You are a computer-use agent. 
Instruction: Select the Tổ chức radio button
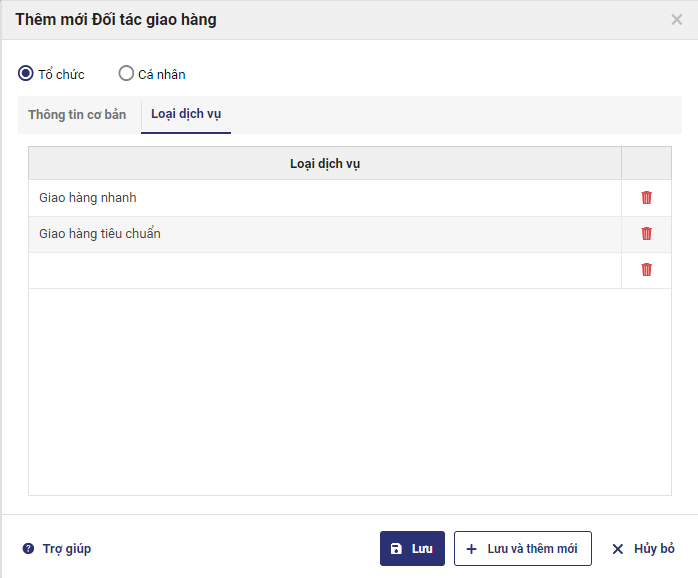tap(26, 73)
